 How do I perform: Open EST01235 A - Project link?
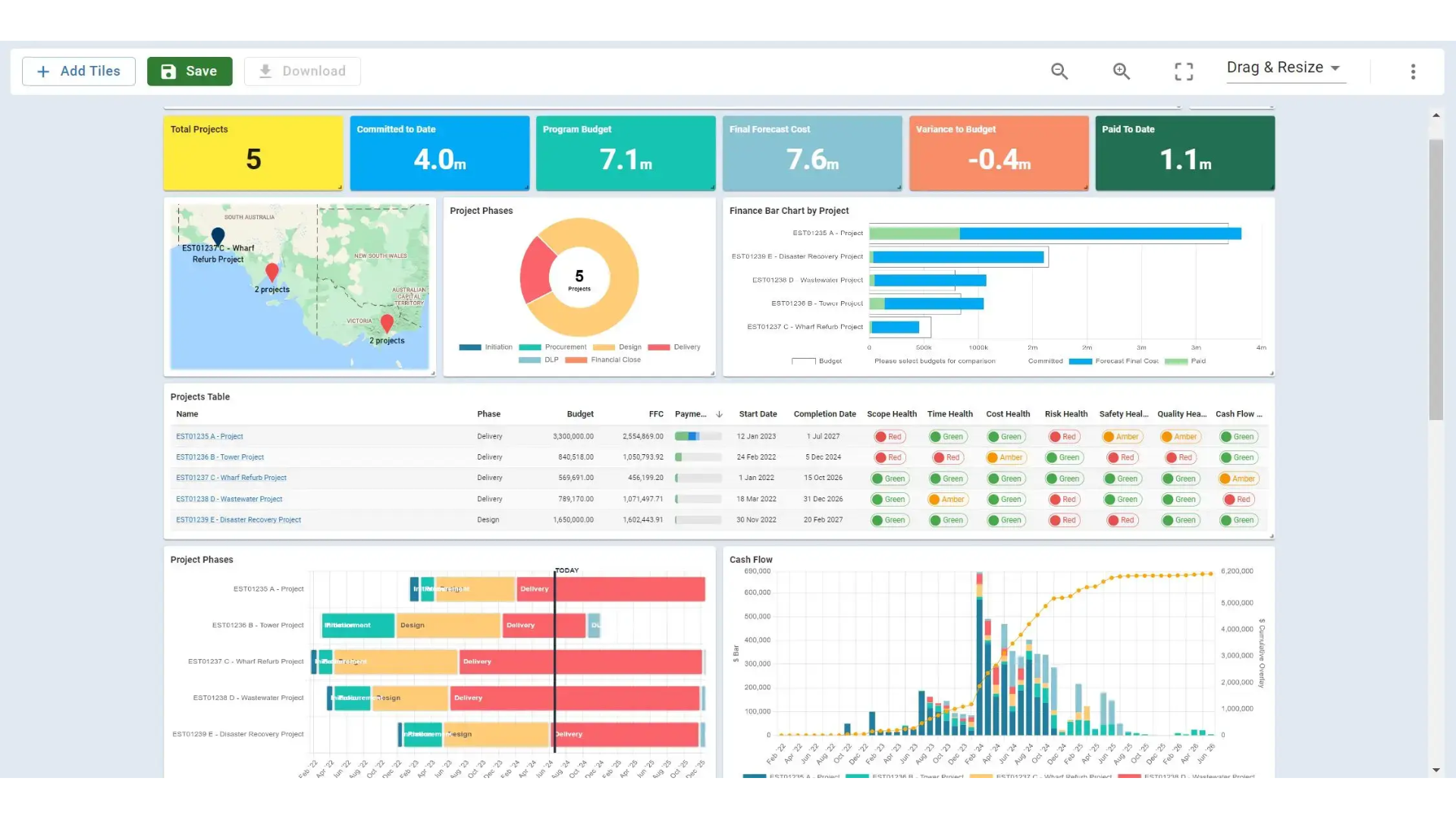(x=209, y=437)
